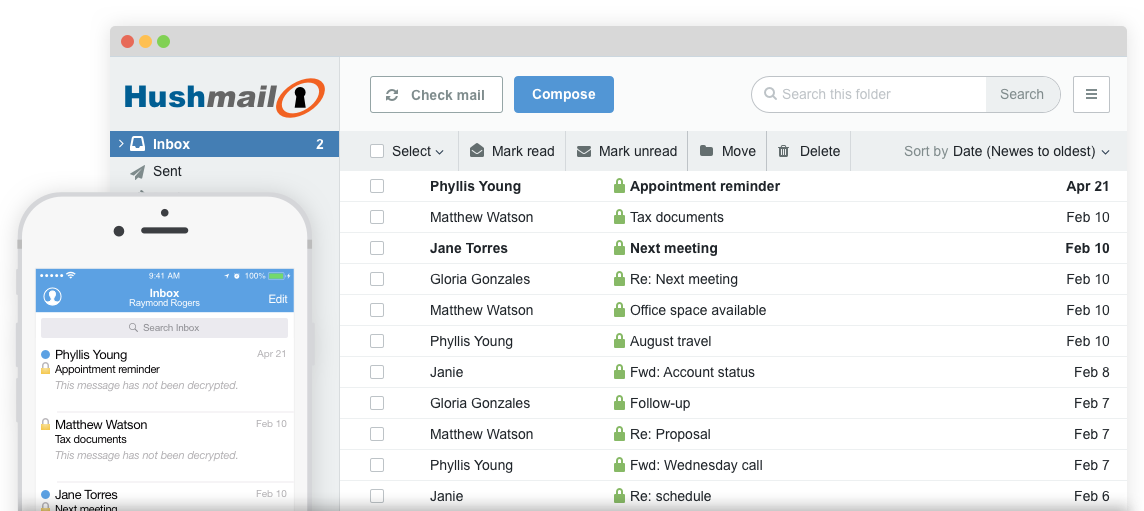Image resolution: width=1144 pixels, height=511 pixels.
Task: Click the green macOS zoom button
Action: tap(163, 42)
